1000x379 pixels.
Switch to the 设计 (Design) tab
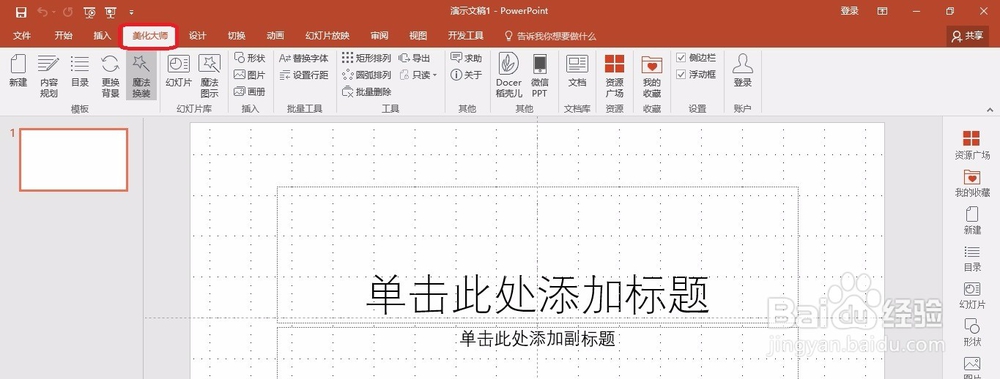(x=198, y=36)
